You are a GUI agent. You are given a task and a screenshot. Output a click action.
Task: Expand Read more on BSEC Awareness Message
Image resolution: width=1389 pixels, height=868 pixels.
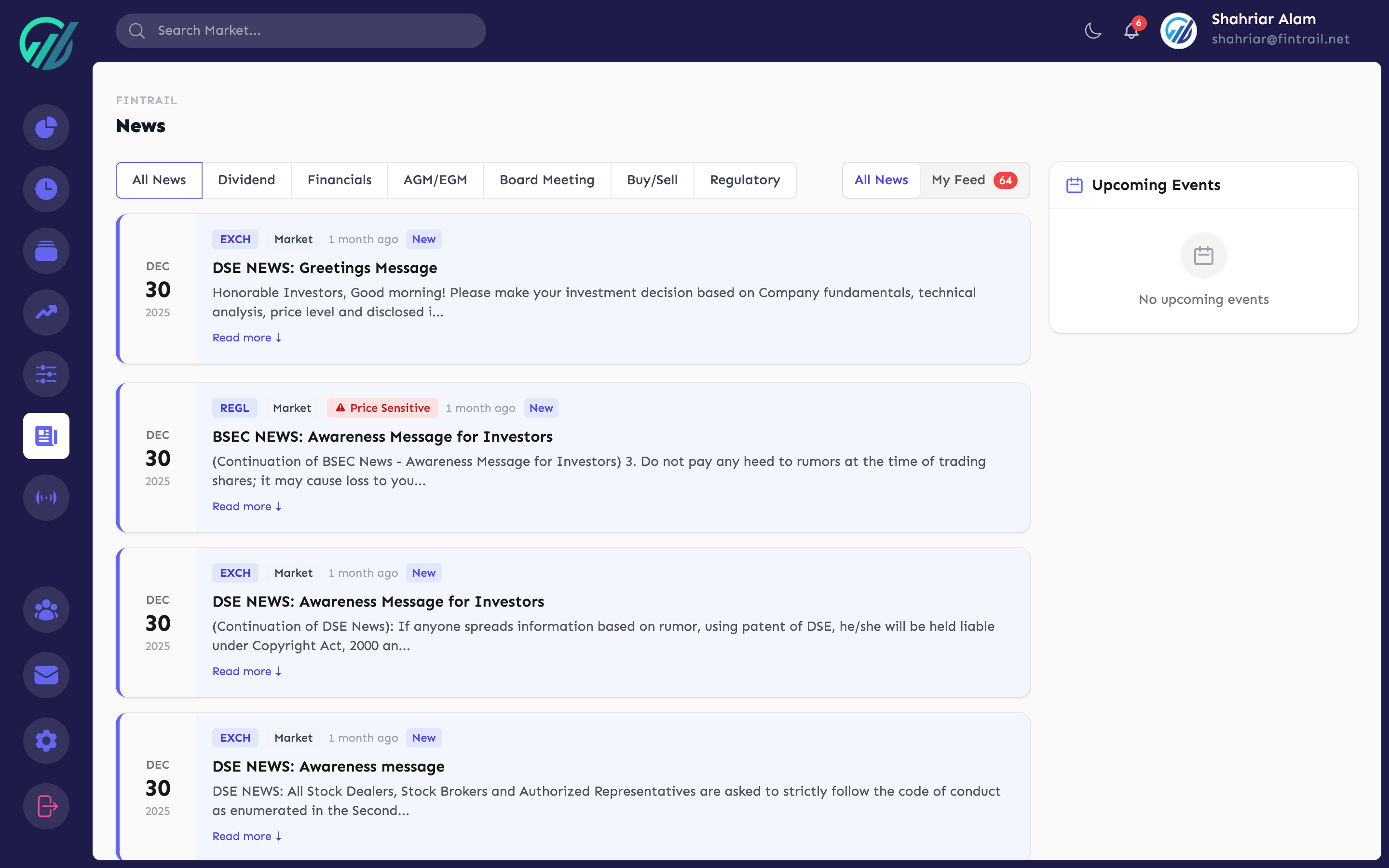tap(246, 506)
